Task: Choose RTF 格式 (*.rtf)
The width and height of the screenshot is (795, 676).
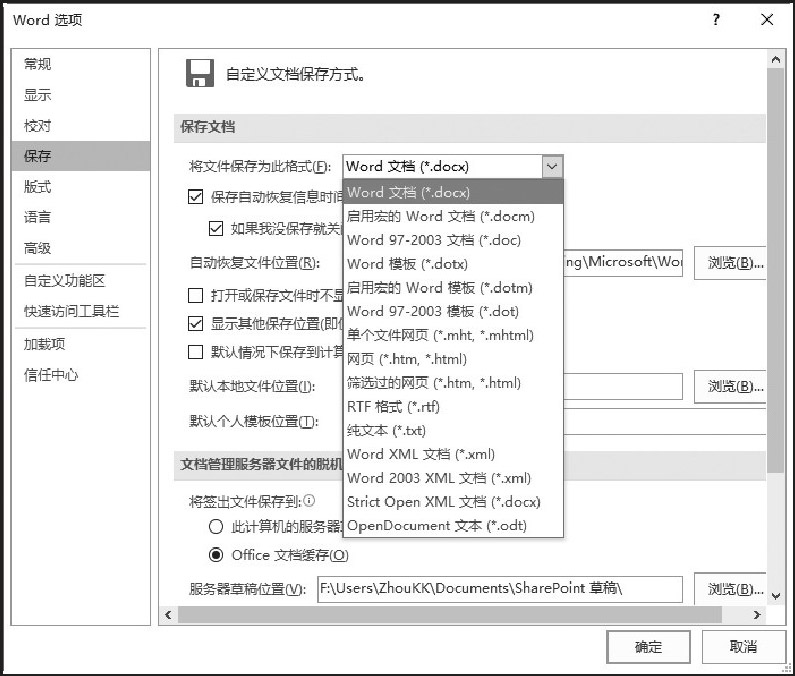Action: click(x=453, y=407)
